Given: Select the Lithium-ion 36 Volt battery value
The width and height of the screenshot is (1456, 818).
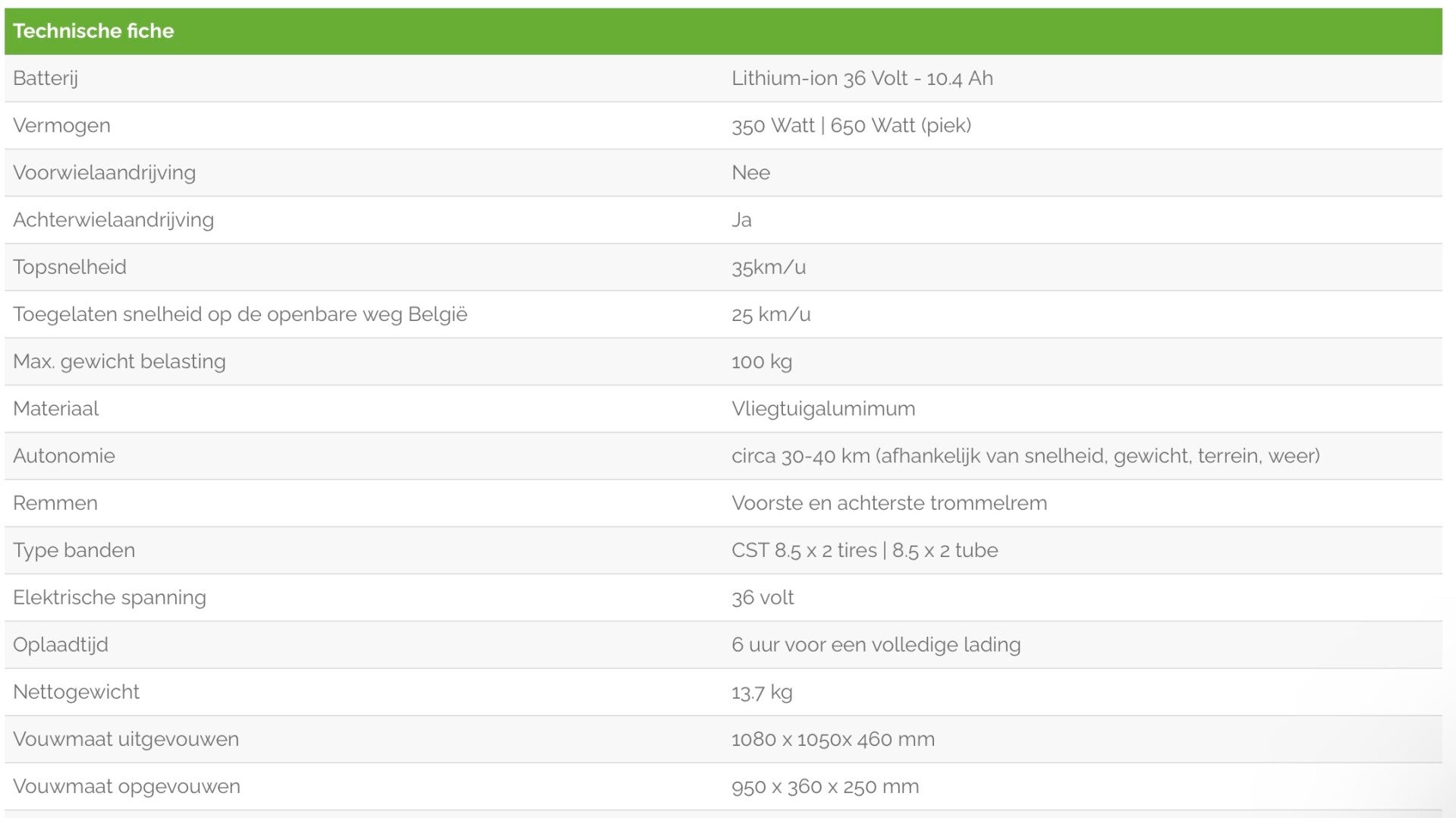Looking at the screenshot, I should [862, 78].
